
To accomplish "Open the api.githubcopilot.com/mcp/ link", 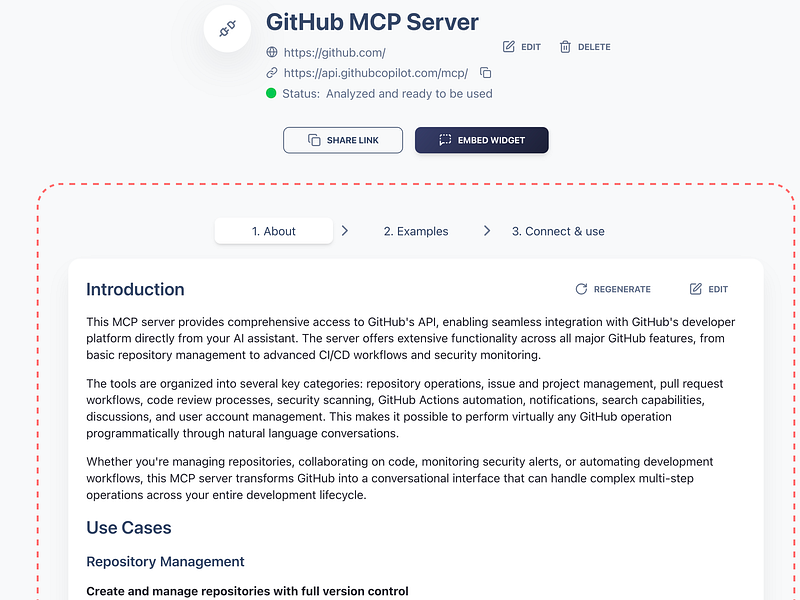I will [x=376, y=73].
